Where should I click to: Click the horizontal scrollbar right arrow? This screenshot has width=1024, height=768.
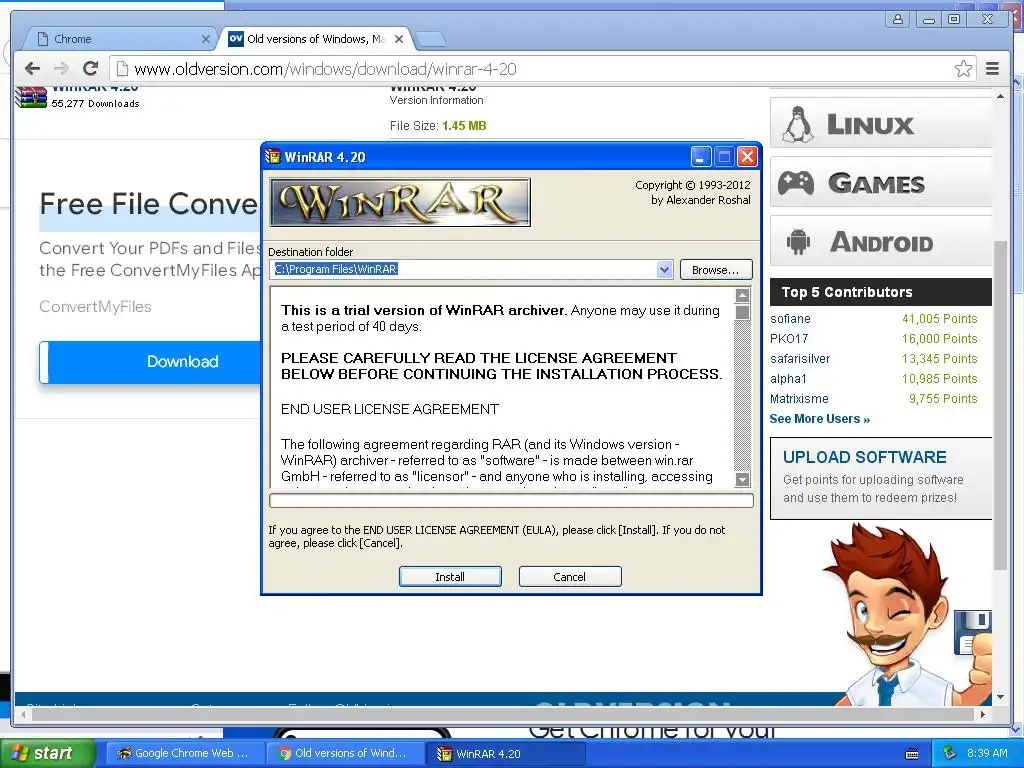pyautogui.click(x=983, y=714)
